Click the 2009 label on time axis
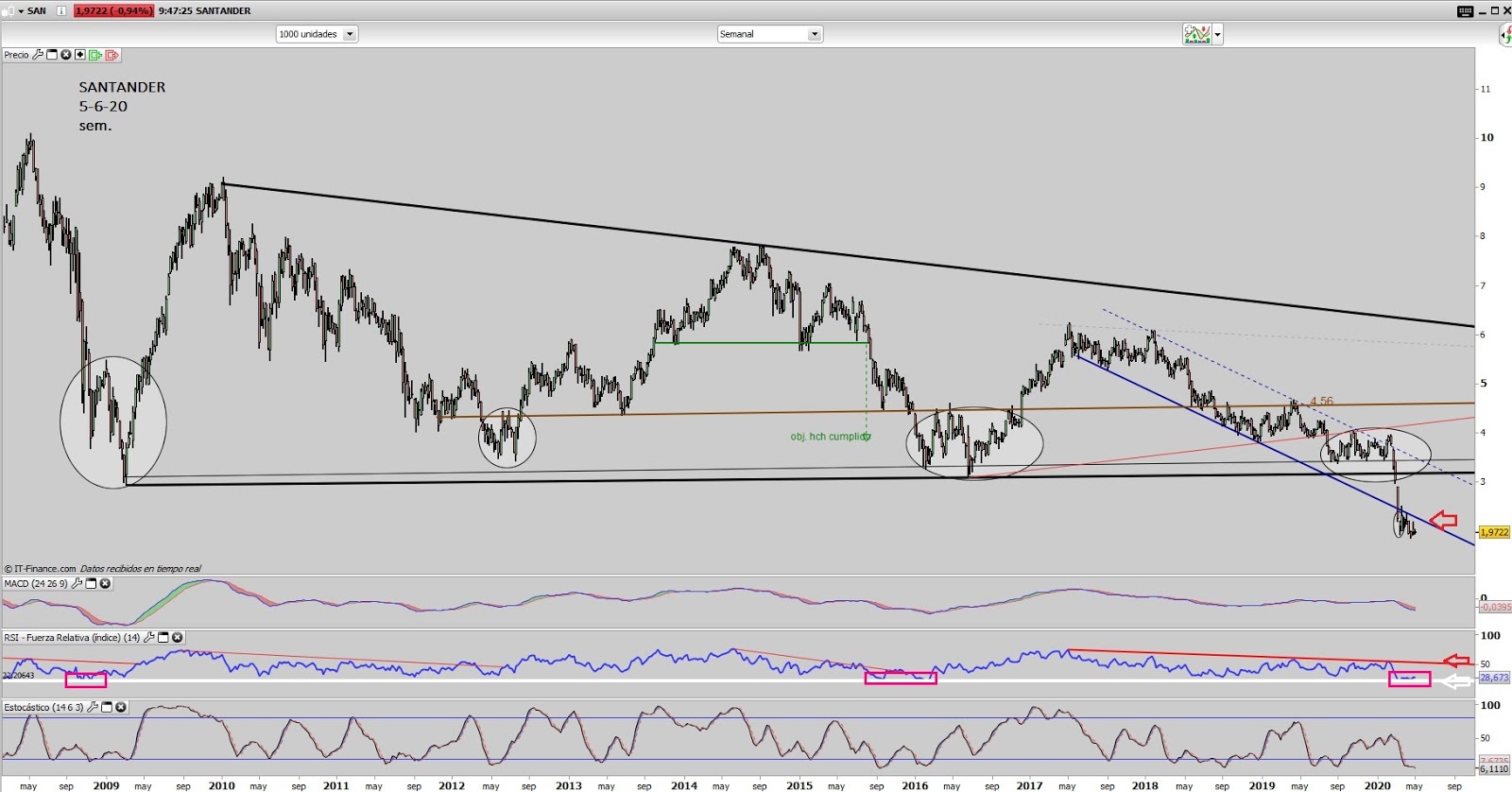The image size is (1512, 792). click(x=106, y=785)
